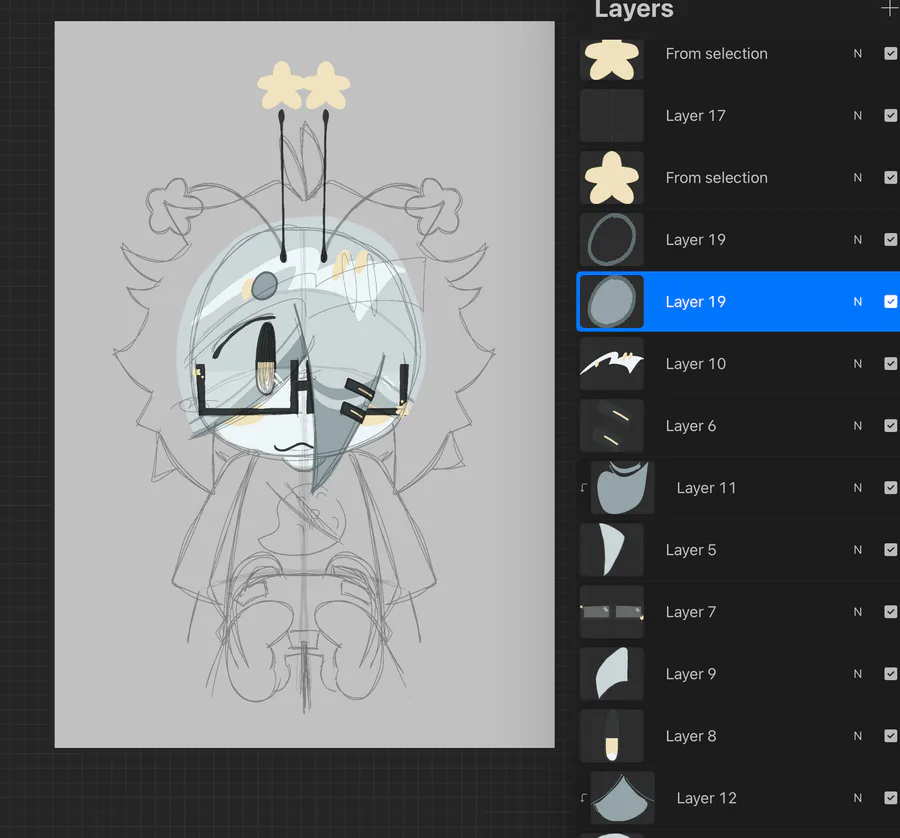Screen dimensions: 900x838
Task: Tap the ring outline thumbnail of Layer 19
Action: pos(612,239)
